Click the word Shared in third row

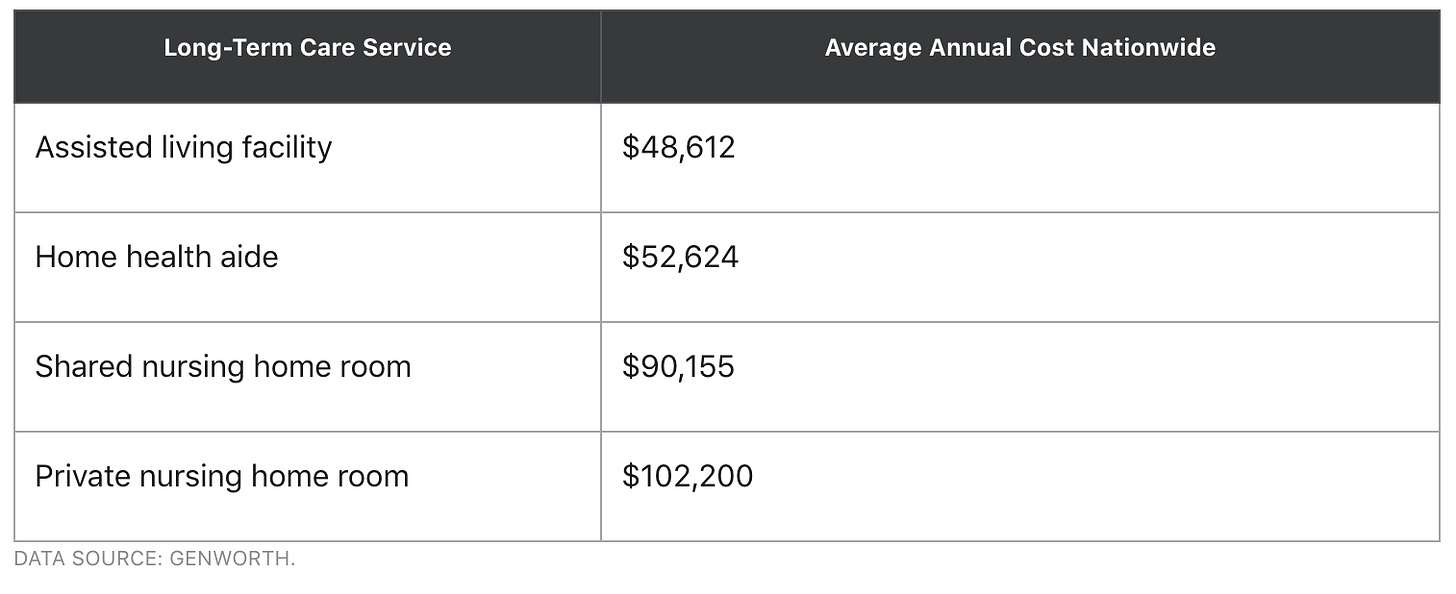83,367
